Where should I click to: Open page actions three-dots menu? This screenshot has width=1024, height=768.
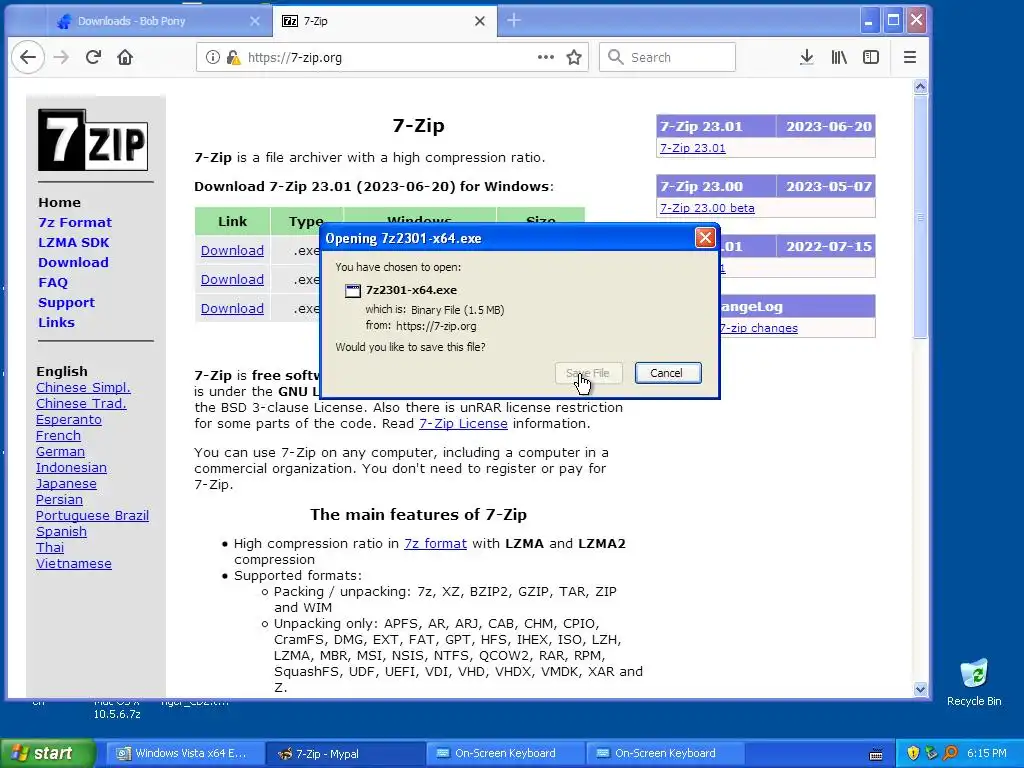click(546, 57)
